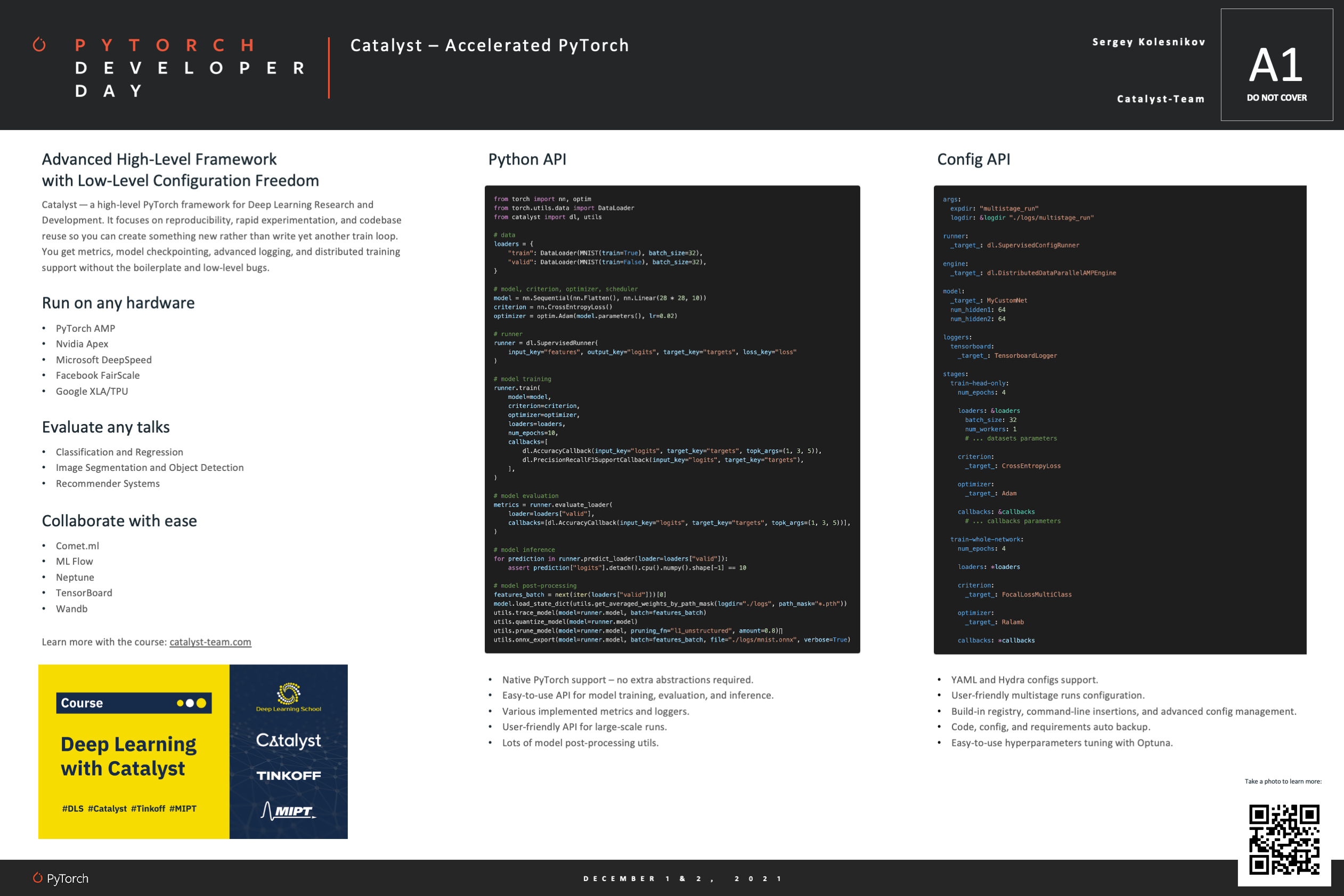Click the Comet.ml bullet
This screenshot has height=896, width=1344.
(x=77, y=545)
